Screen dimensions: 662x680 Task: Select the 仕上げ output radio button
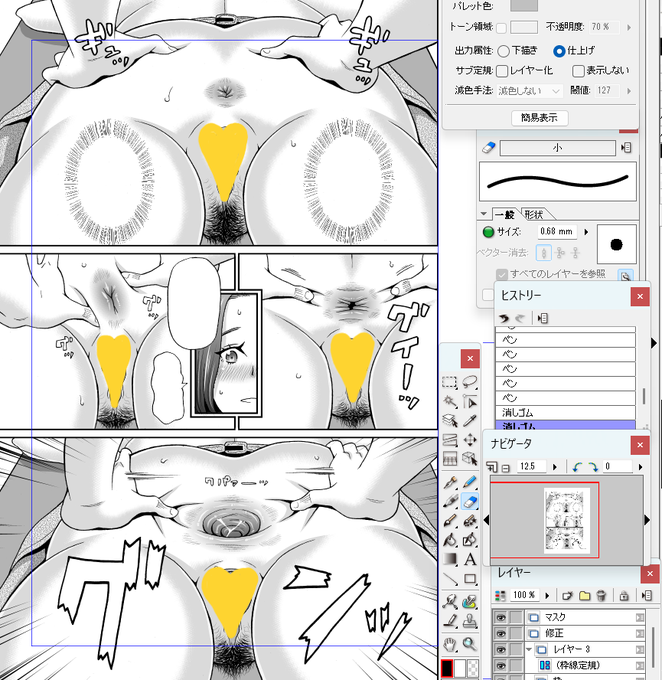click(559, 51)
